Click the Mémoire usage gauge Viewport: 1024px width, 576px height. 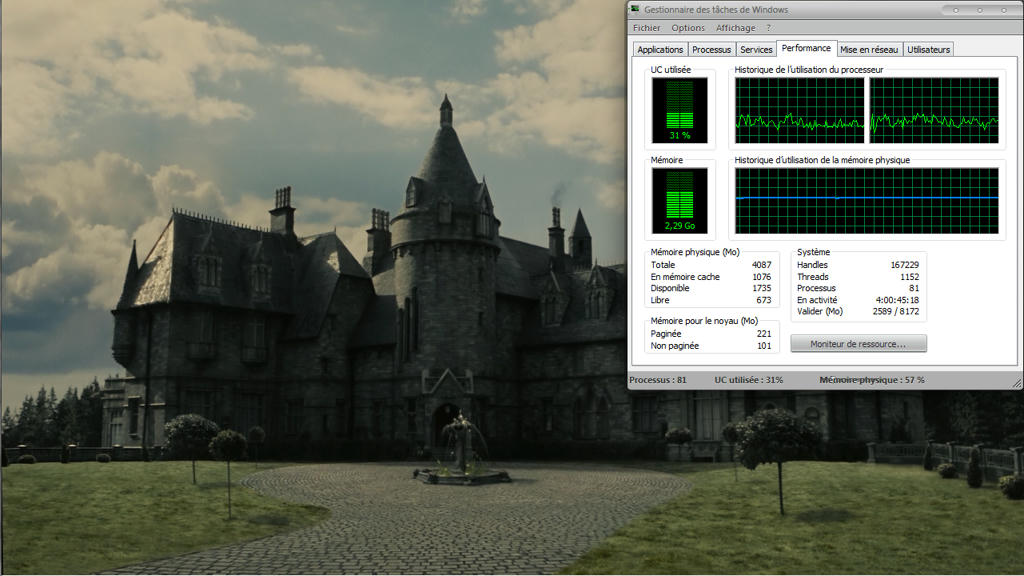pyautogui.click(x=679, y=200)
